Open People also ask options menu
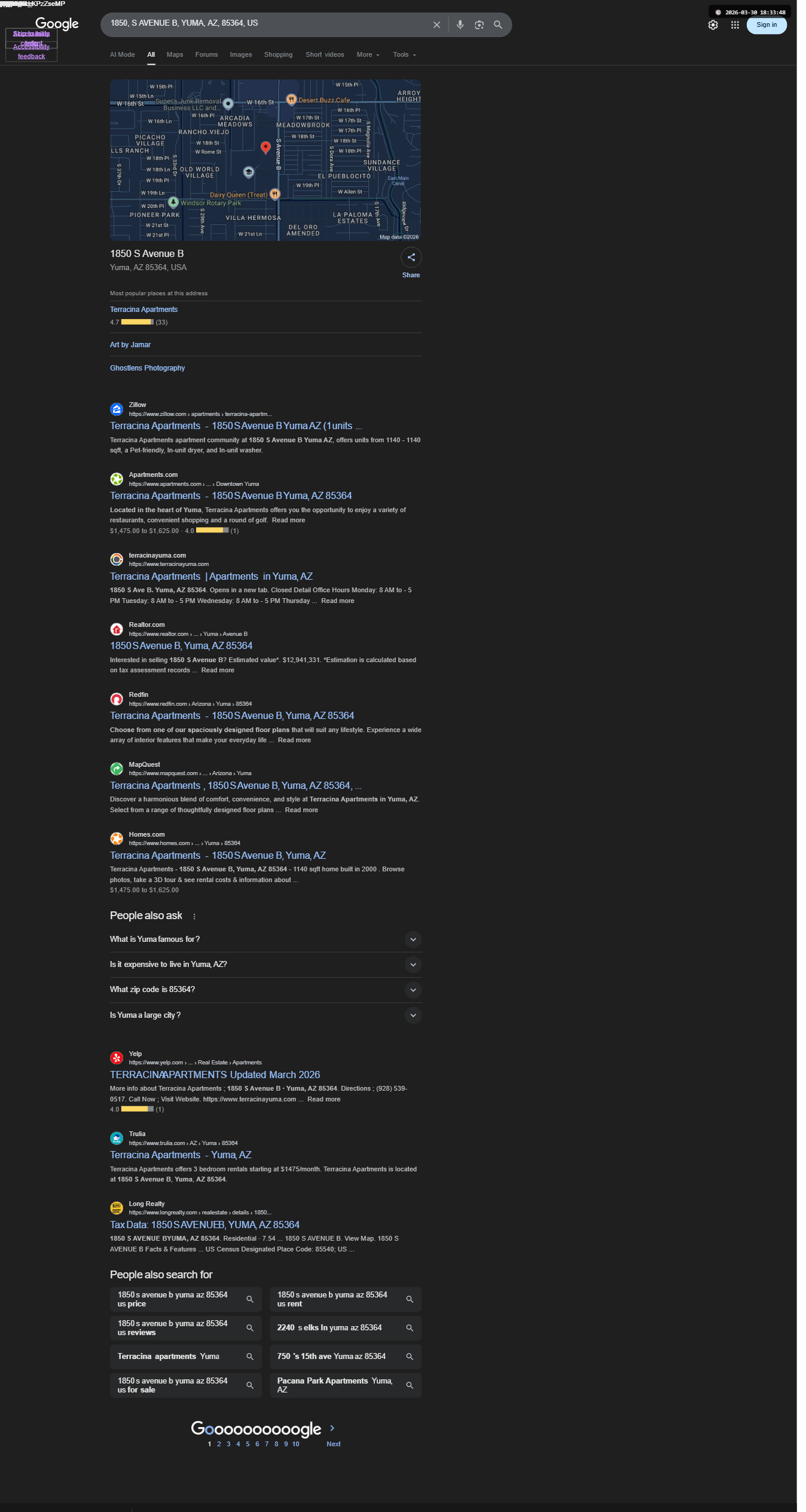 coord(194,917)
